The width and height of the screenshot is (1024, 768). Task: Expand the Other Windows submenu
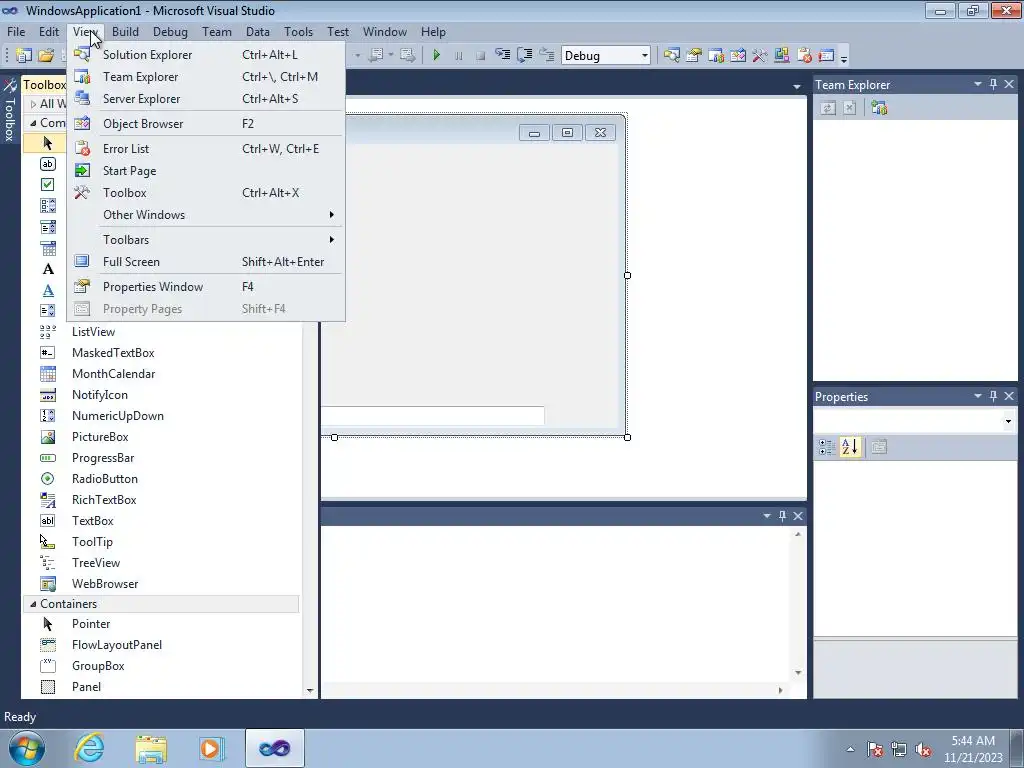[x=206, y=215]
